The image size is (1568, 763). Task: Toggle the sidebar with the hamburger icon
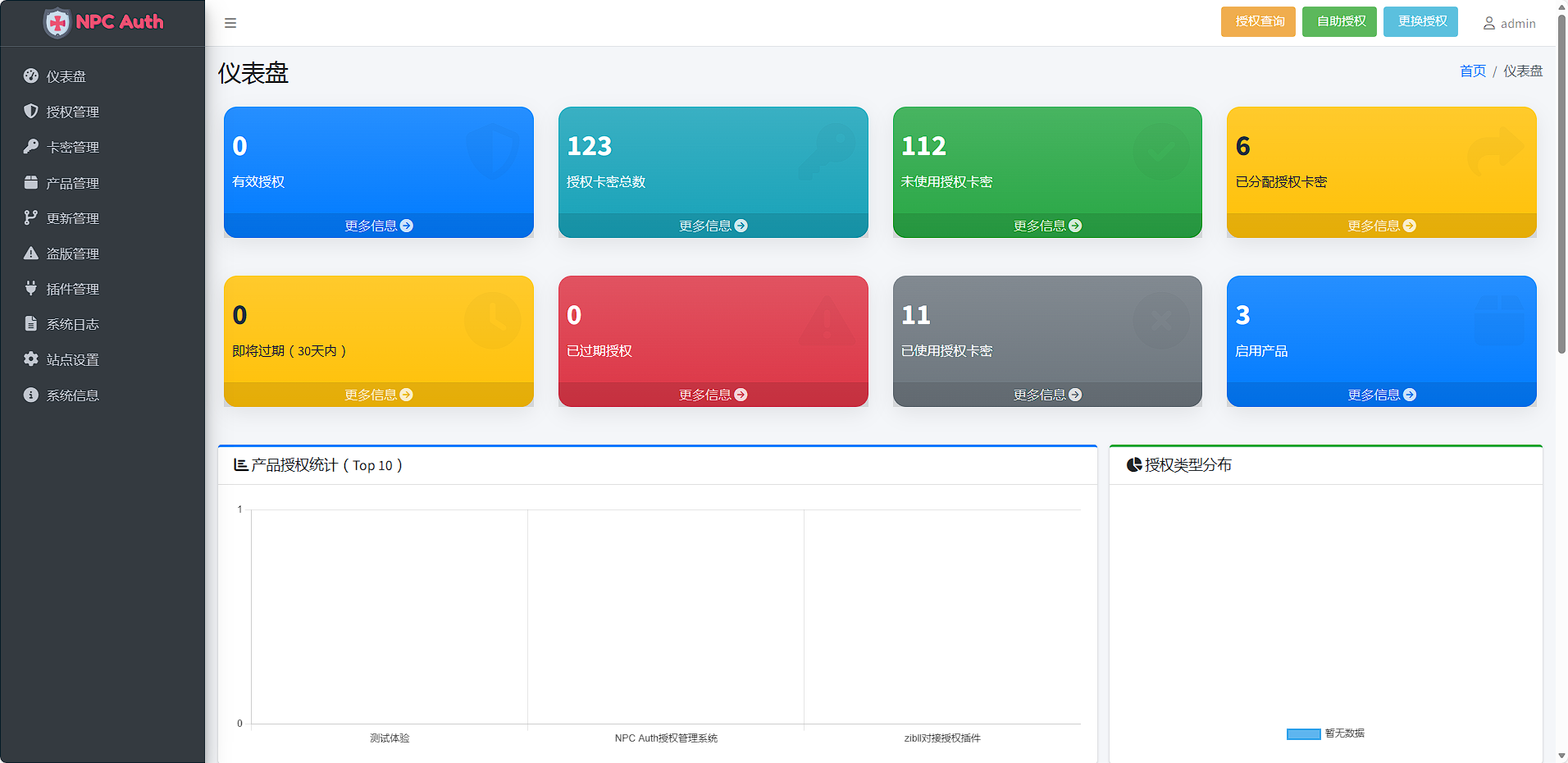tap(230, 23)
